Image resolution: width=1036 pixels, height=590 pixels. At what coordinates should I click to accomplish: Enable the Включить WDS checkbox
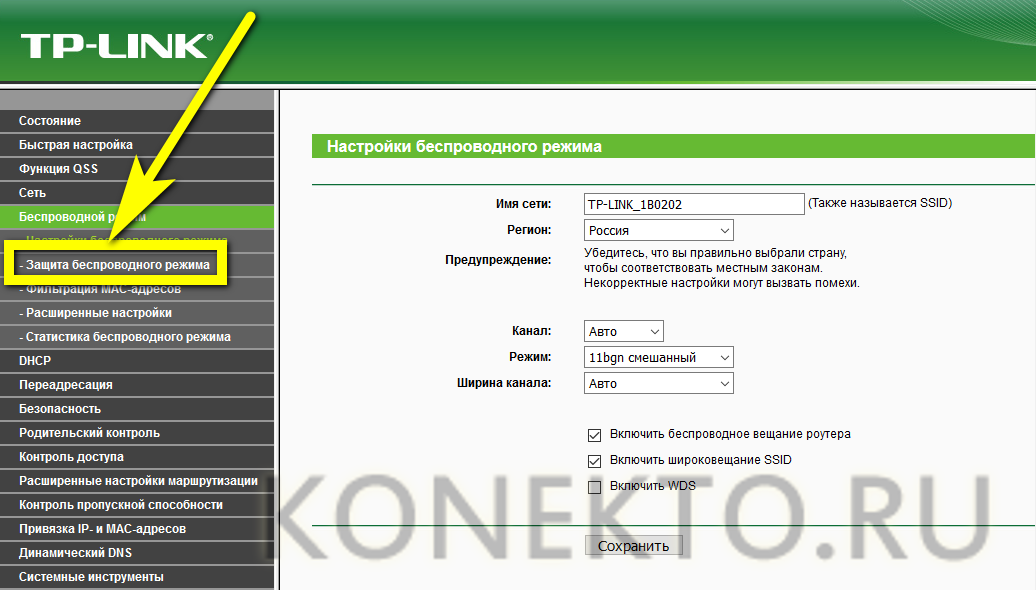pyautogui.click(x=595, y=487)
